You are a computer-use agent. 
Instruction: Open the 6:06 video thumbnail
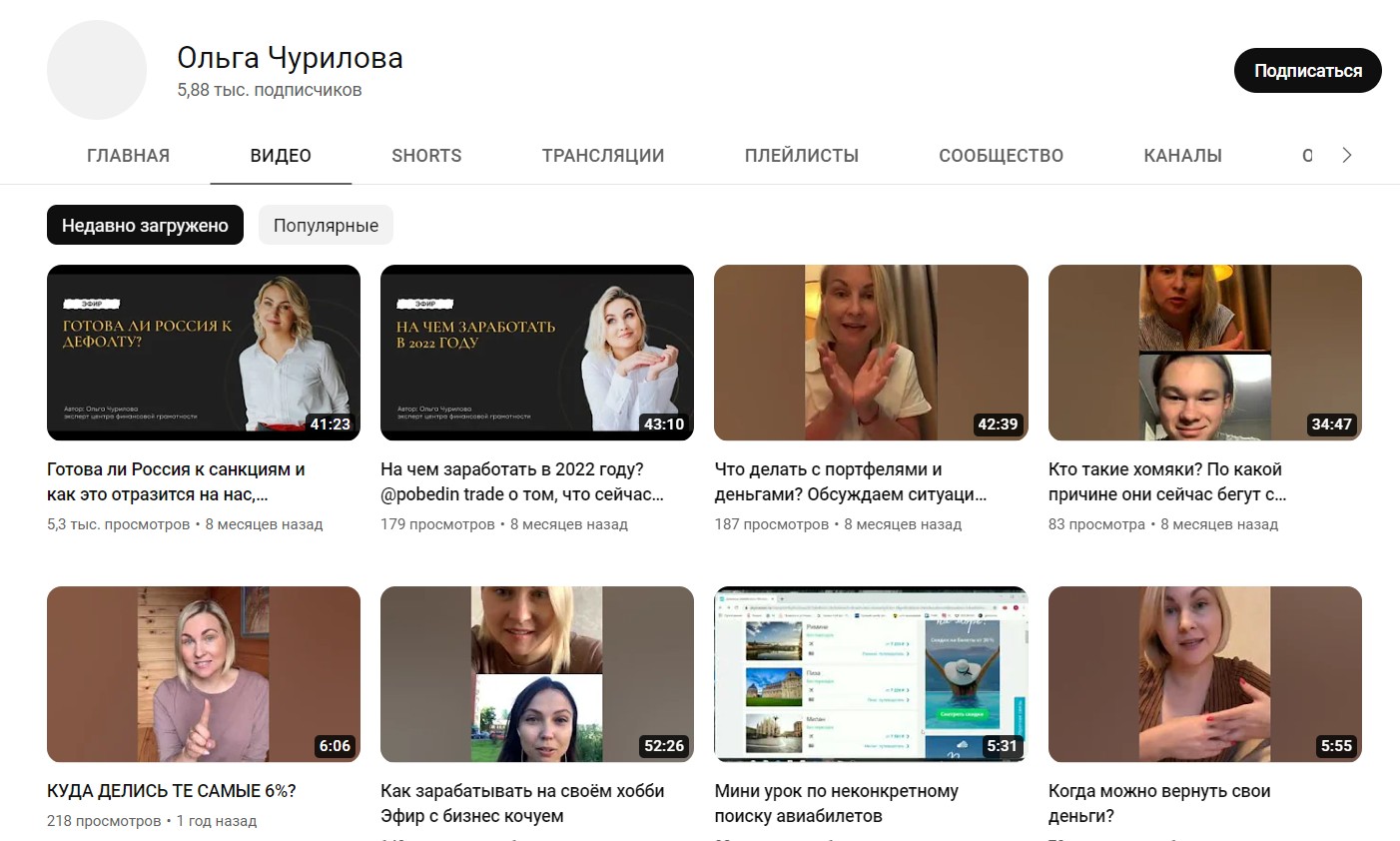click(x=204, y=674)
